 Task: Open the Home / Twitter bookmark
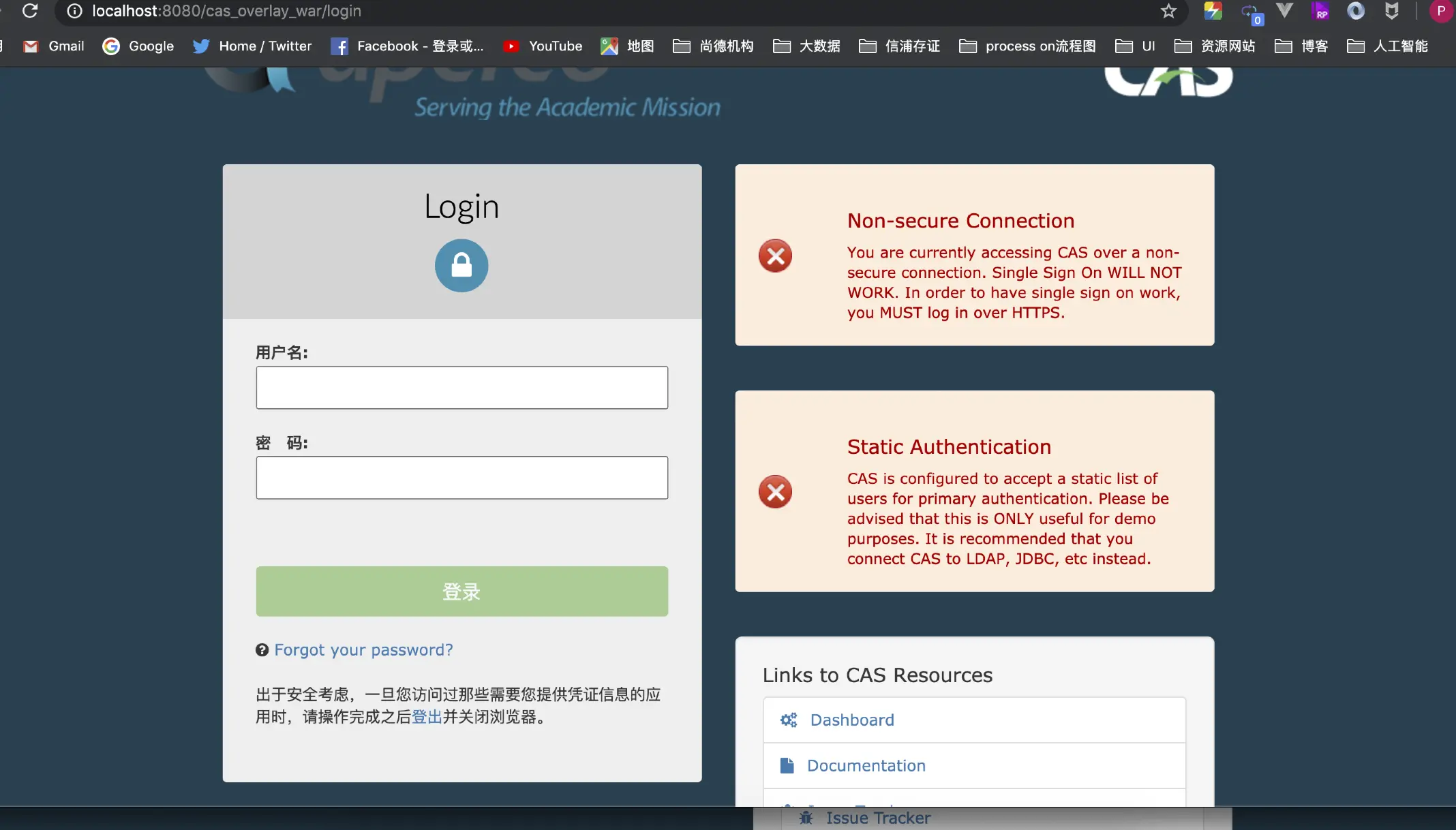[x=252, y=46]
